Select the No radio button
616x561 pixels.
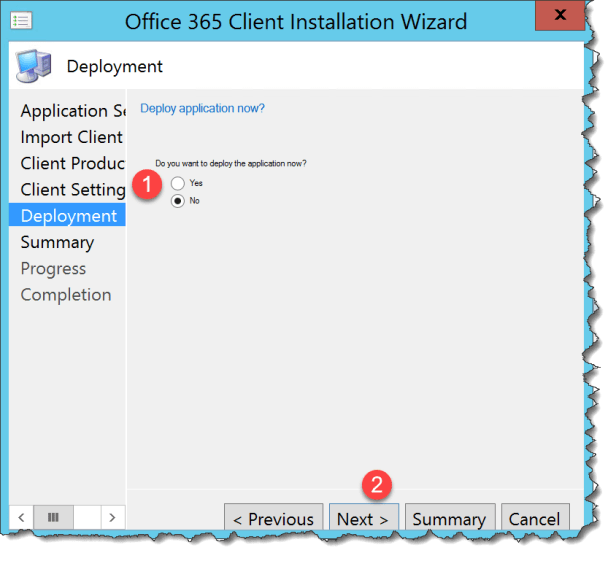pos(178,201)
